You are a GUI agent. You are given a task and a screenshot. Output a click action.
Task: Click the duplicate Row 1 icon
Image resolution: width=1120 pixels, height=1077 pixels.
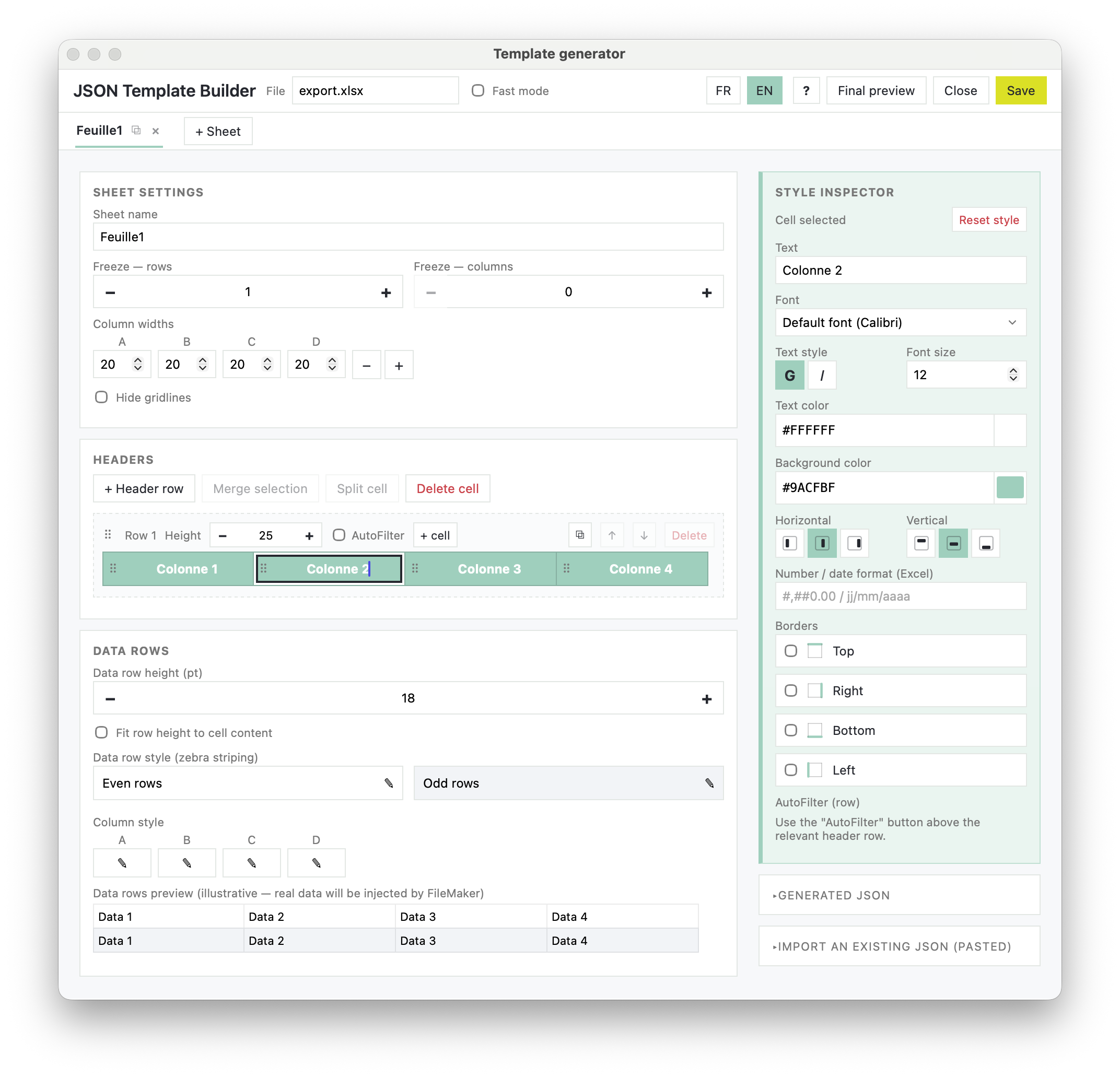coord(580,535)
